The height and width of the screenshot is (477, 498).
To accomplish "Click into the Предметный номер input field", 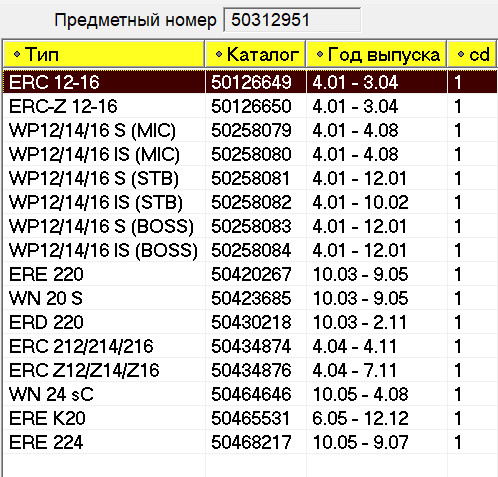I will coord(292,20).
